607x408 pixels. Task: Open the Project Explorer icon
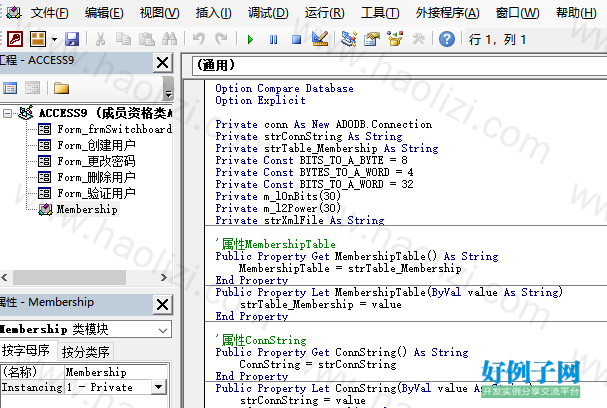(x=349, y=39)
